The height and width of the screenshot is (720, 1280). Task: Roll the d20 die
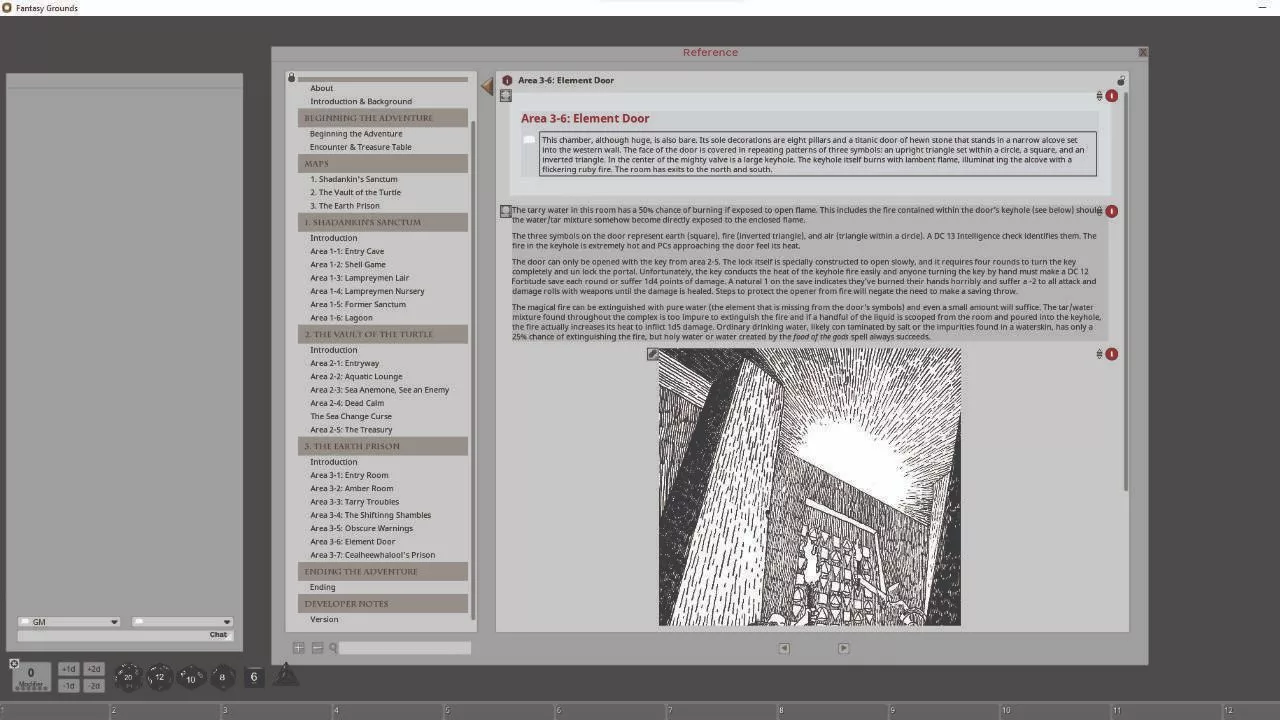tap(127, 677)
